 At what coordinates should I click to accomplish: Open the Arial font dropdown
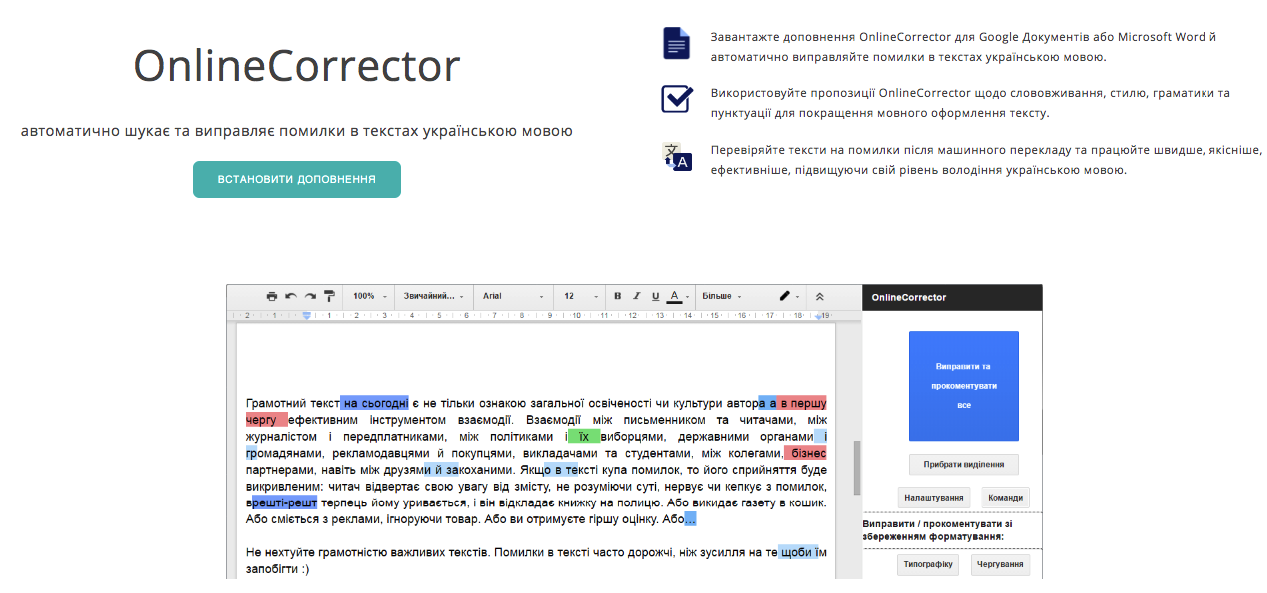[513, 296]
